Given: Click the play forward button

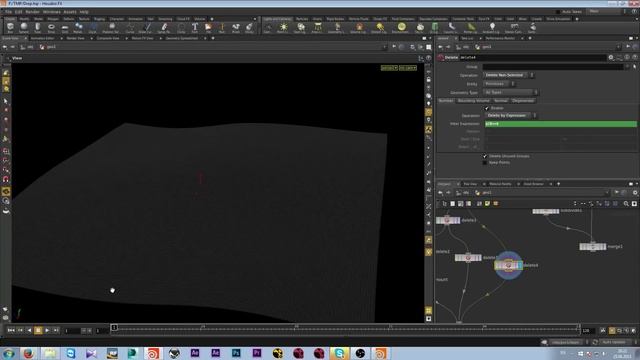Looking at the screenshot, I should click(47, 330).
